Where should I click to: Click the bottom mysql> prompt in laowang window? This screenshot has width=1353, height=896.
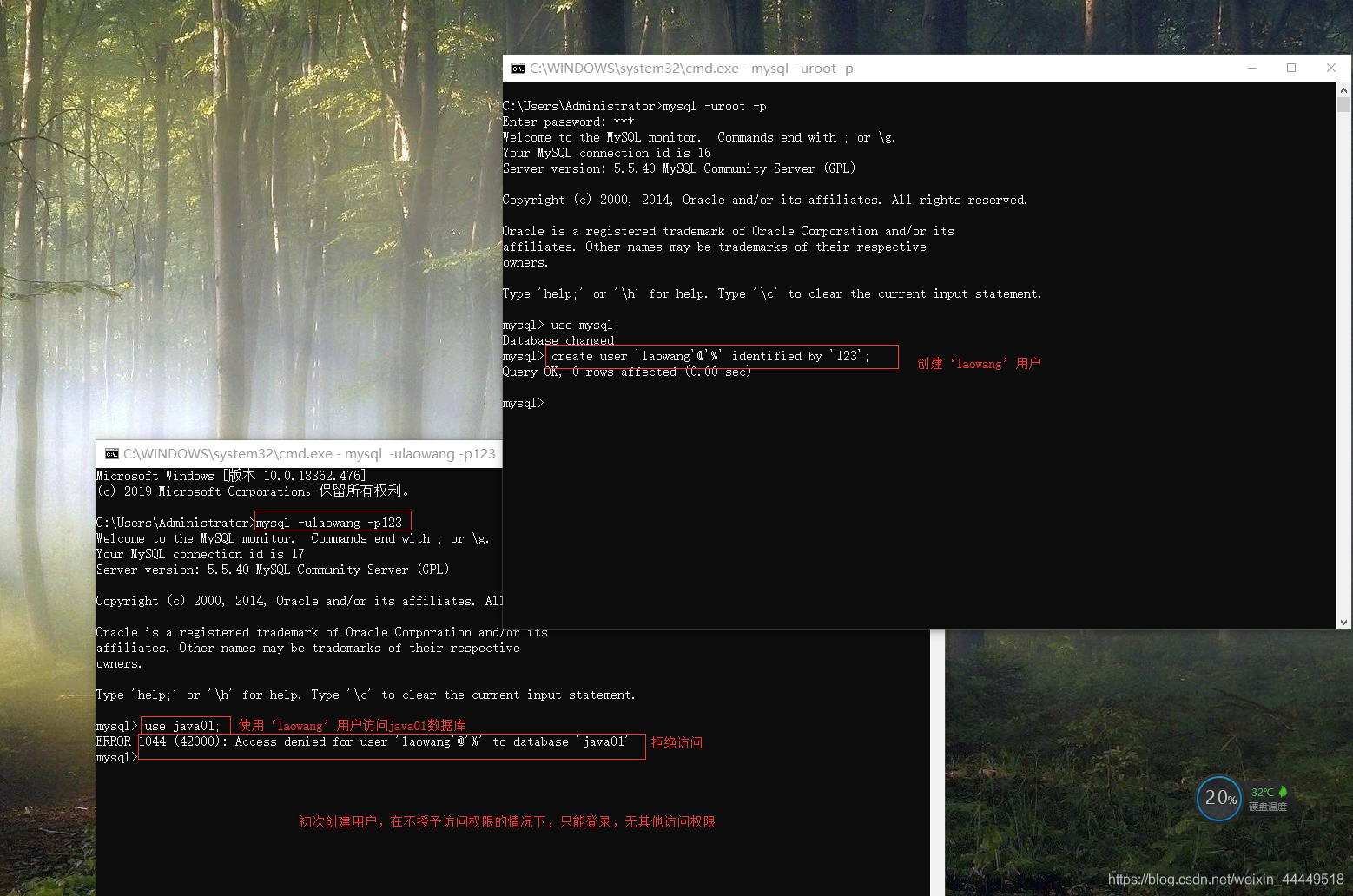click(x=117, y=758)
